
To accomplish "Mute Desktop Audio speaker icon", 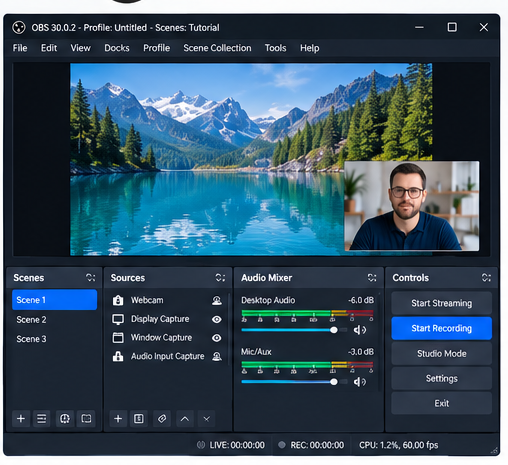I will [359, 330].
